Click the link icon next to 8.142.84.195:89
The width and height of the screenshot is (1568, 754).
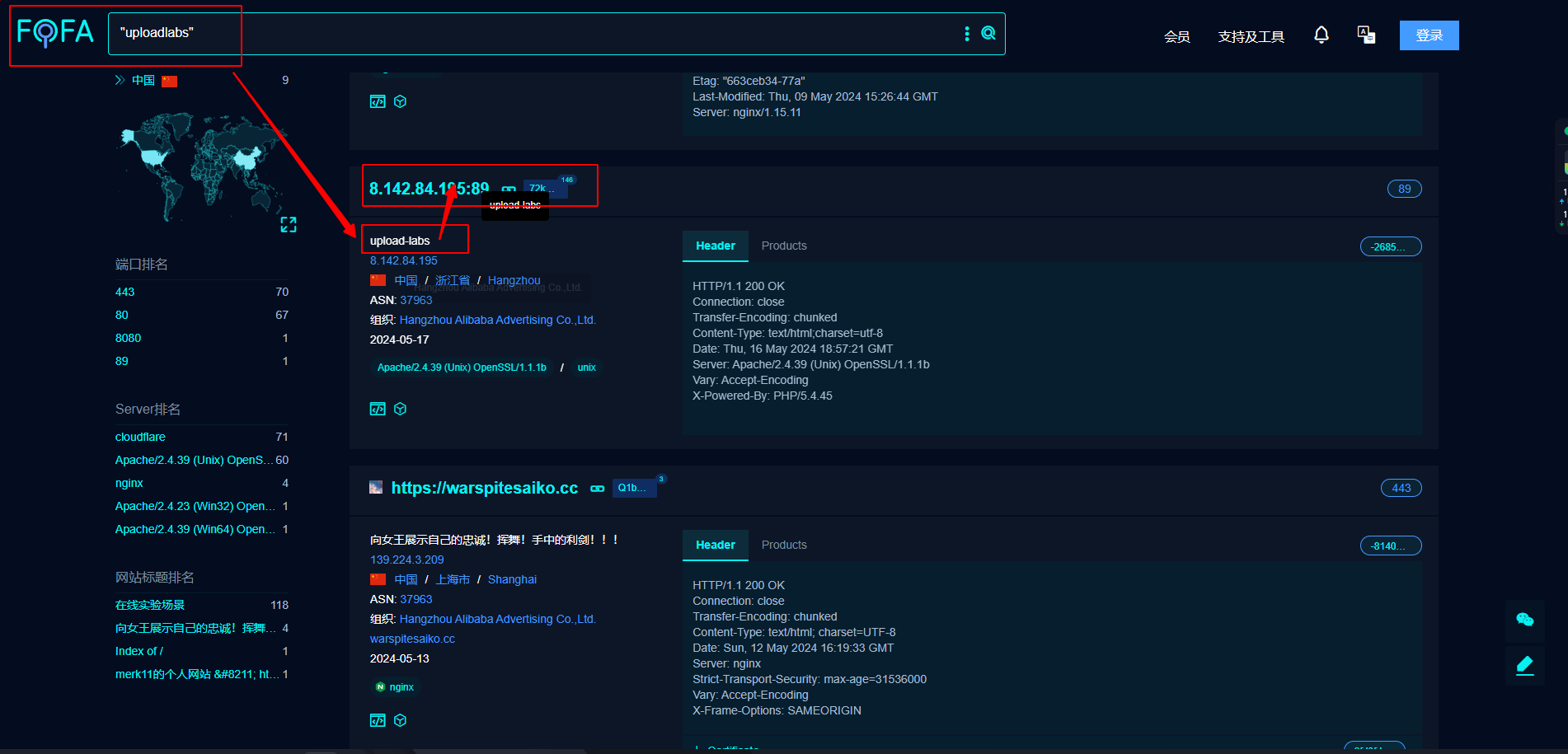(508, 190)
